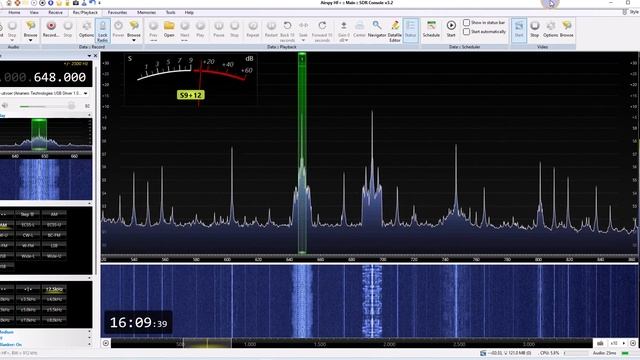Image resolution: width=640 pixels, height=360 pixels.
Task: Launch the Datafile Editor
Action: point(395,31)
